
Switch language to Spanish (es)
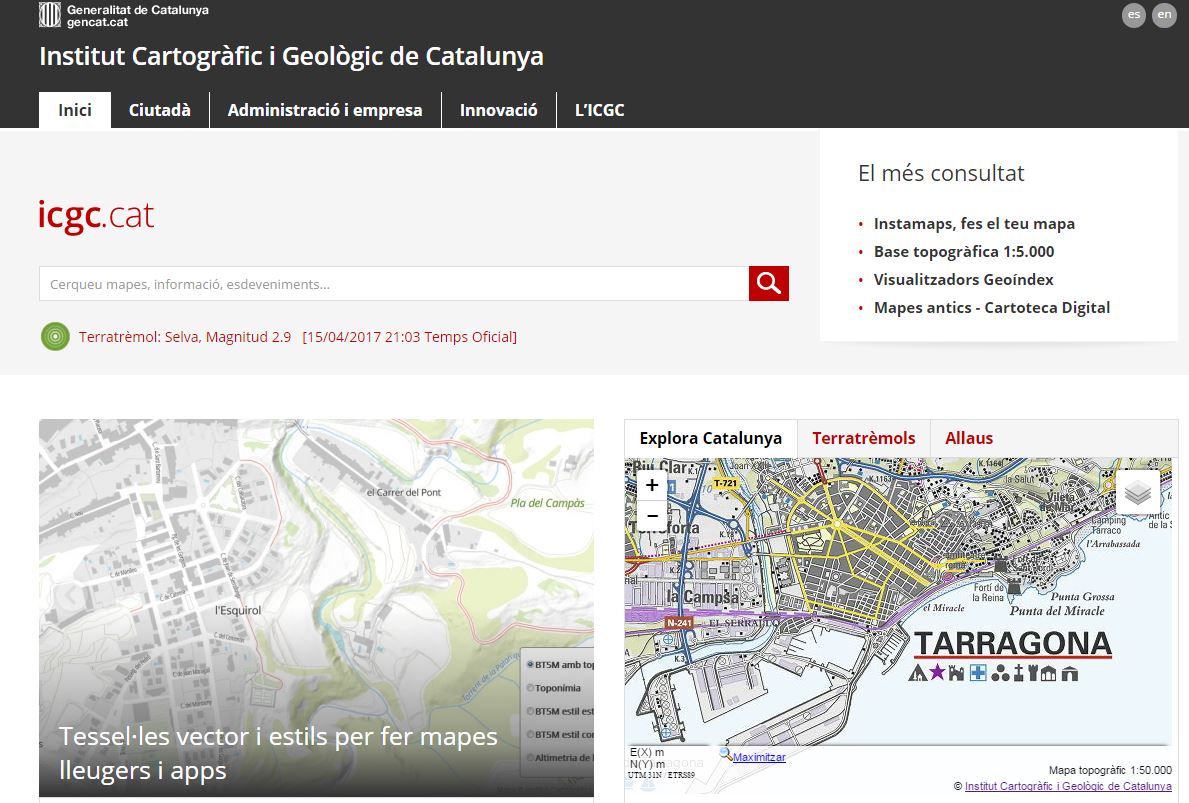point(1134,15)
